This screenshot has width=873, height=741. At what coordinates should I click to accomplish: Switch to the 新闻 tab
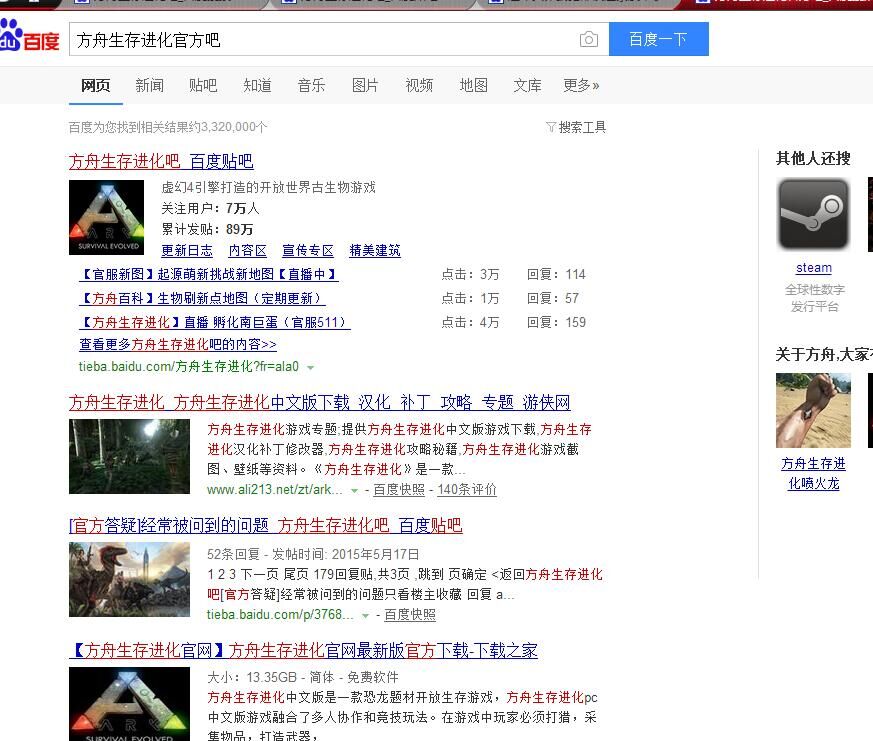[x=150, y=85]
